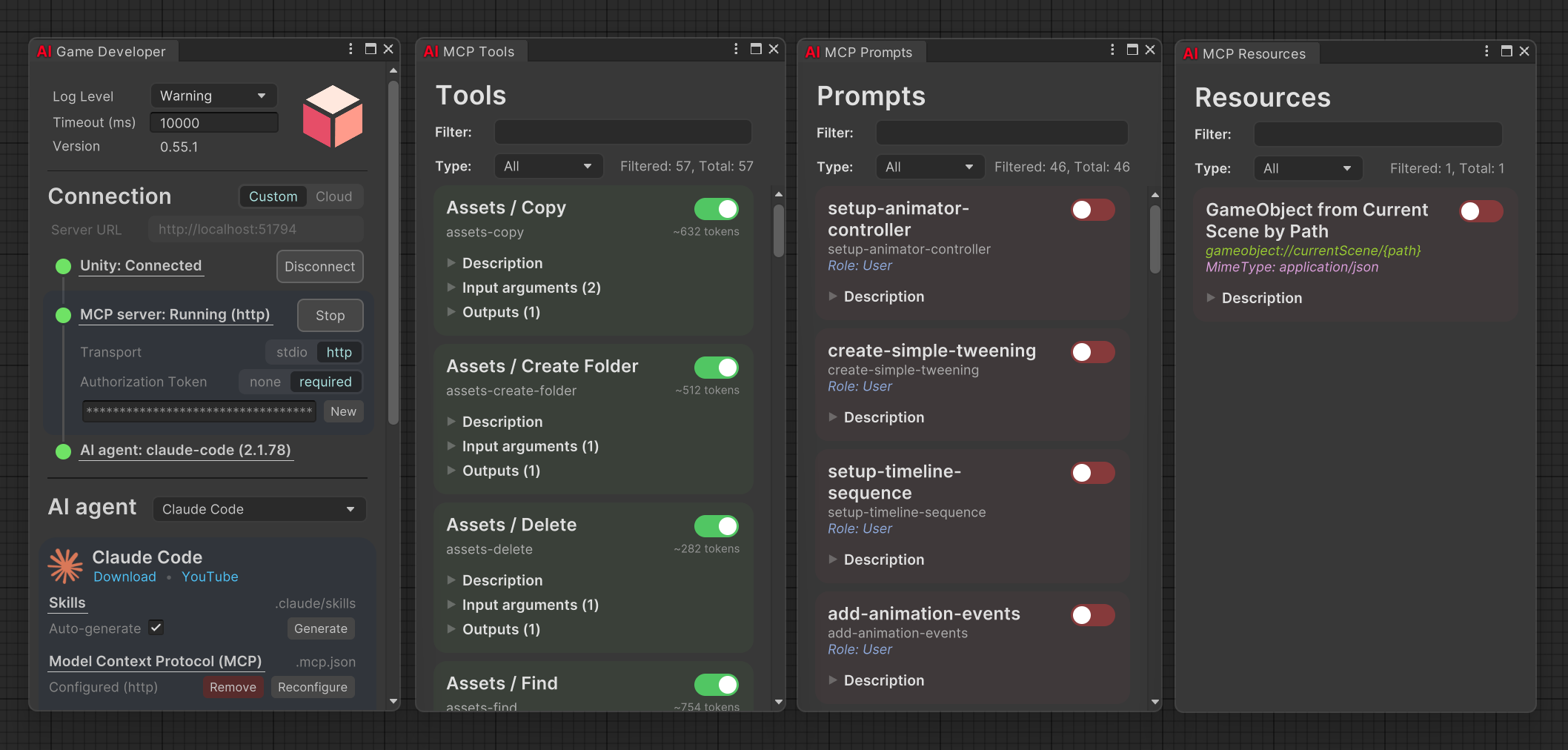Disable the Assets / Copy tool toggle
This screenshot has width=1568, height=750.
pos(716,209)
